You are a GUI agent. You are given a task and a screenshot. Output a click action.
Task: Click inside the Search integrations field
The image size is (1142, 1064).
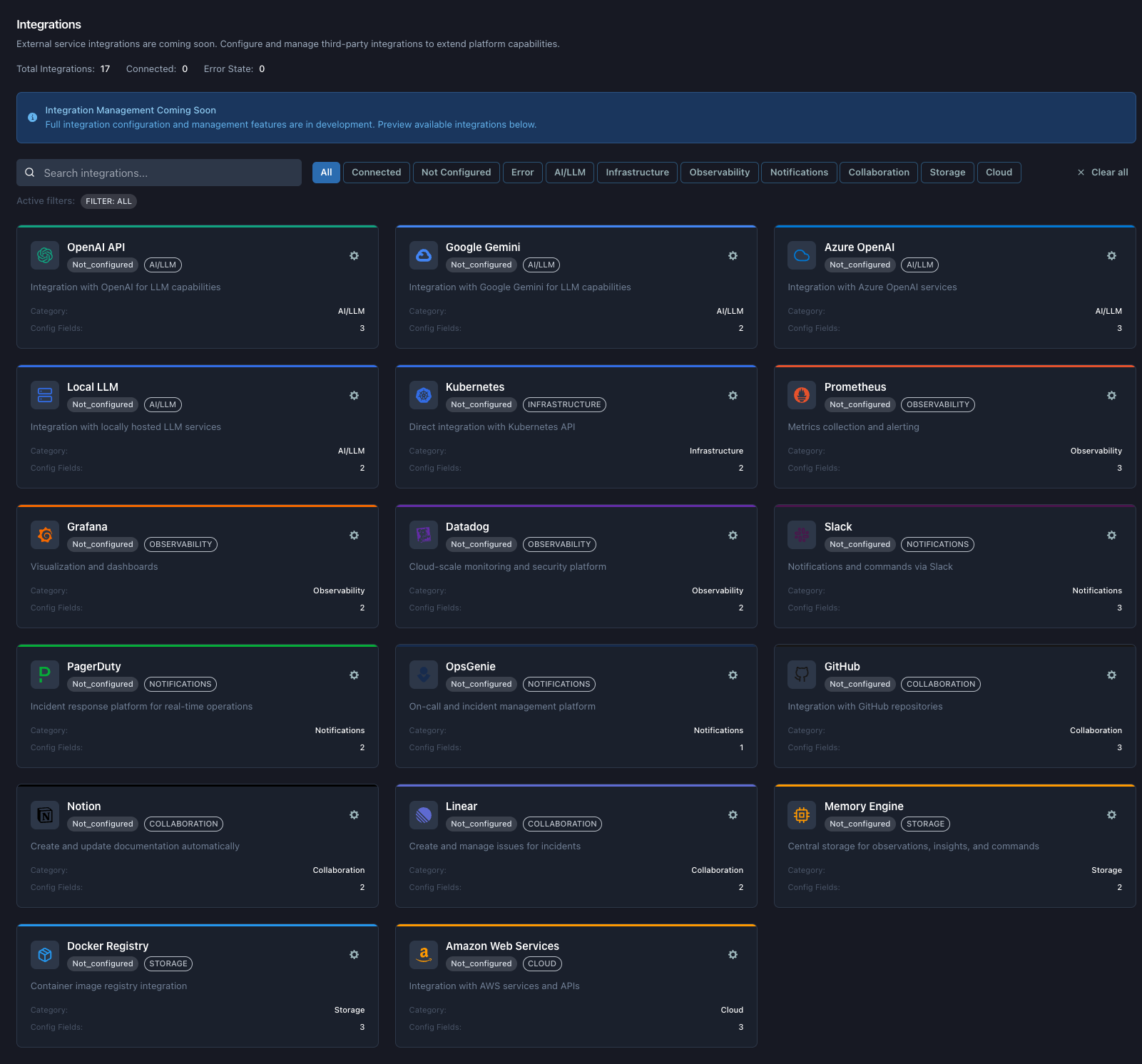[x=158, y=172]
